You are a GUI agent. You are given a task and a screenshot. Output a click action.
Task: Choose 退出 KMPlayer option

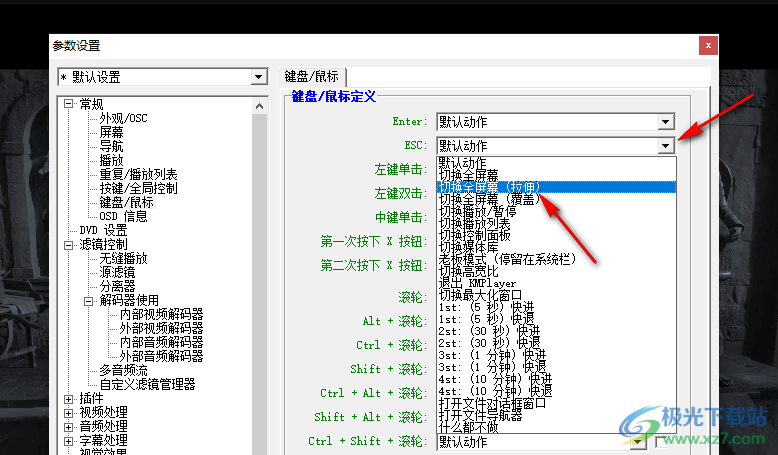coord(556,283)
